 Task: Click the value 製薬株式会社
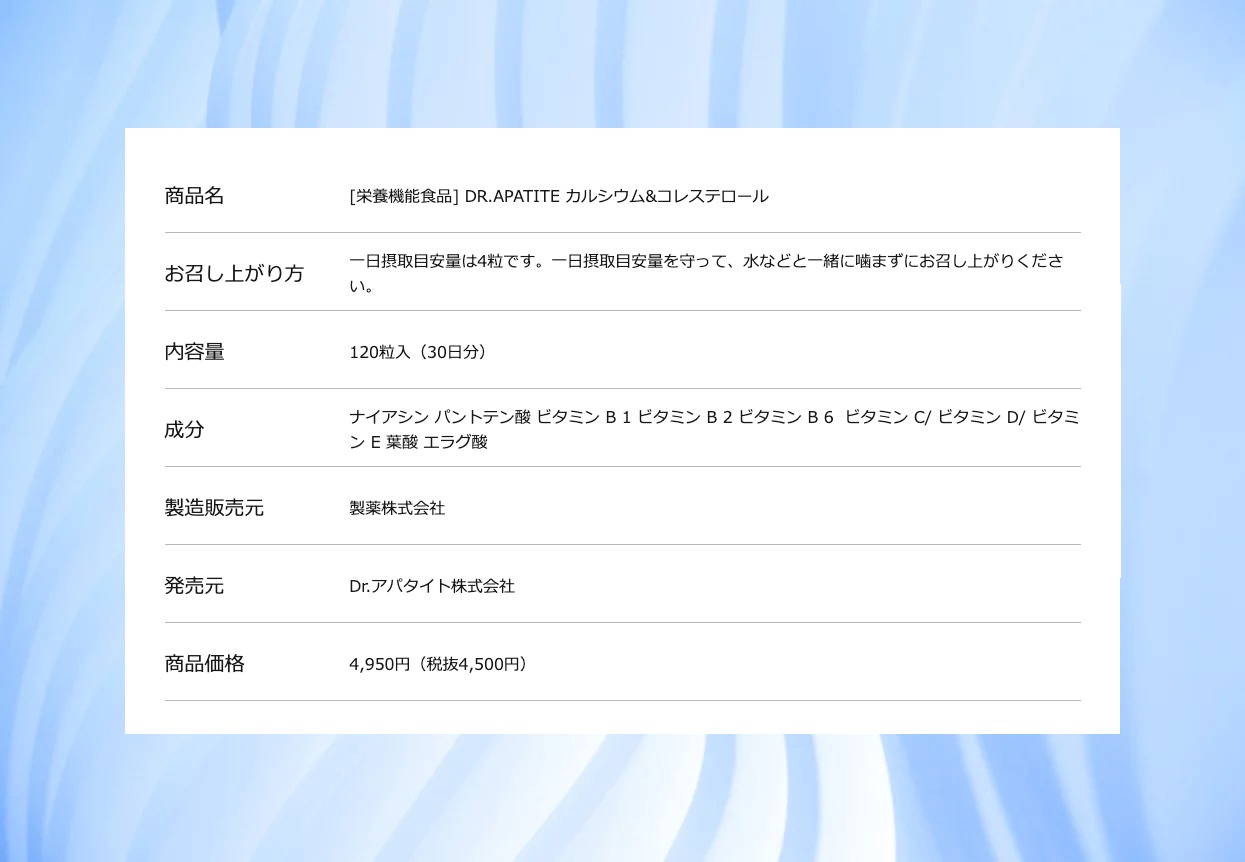pyautogui.click(x=397, y=508)
